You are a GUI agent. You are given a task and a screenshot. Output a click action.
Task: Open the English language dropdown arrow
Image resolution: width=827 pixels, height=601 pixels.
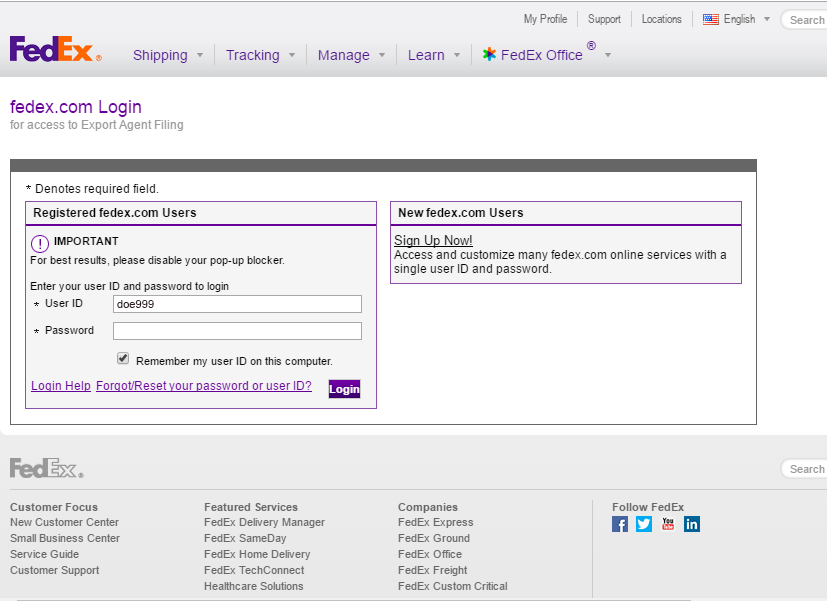[767, 19]
